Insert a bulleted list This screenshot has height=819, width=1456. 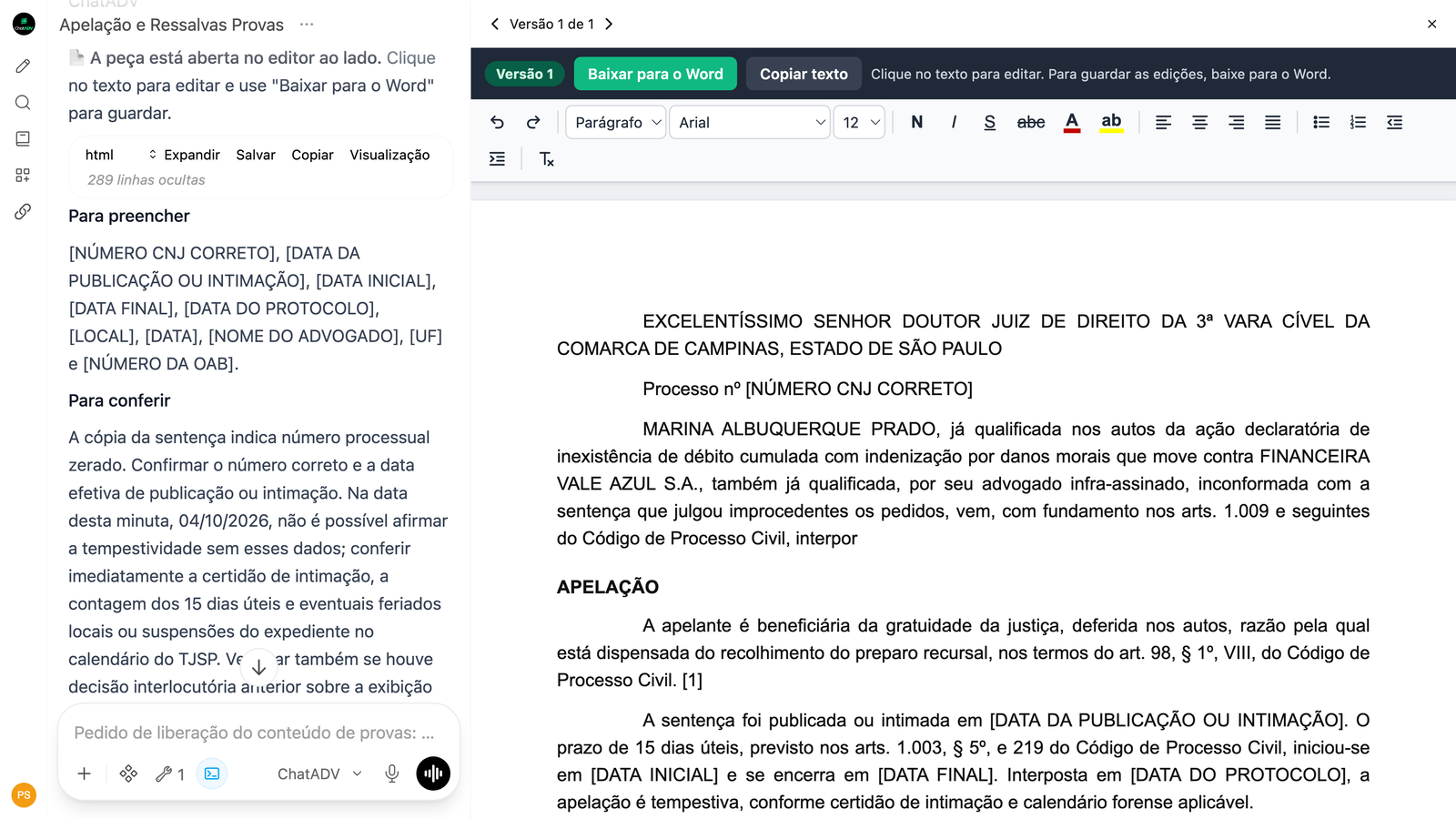(x=1321, y=122)
